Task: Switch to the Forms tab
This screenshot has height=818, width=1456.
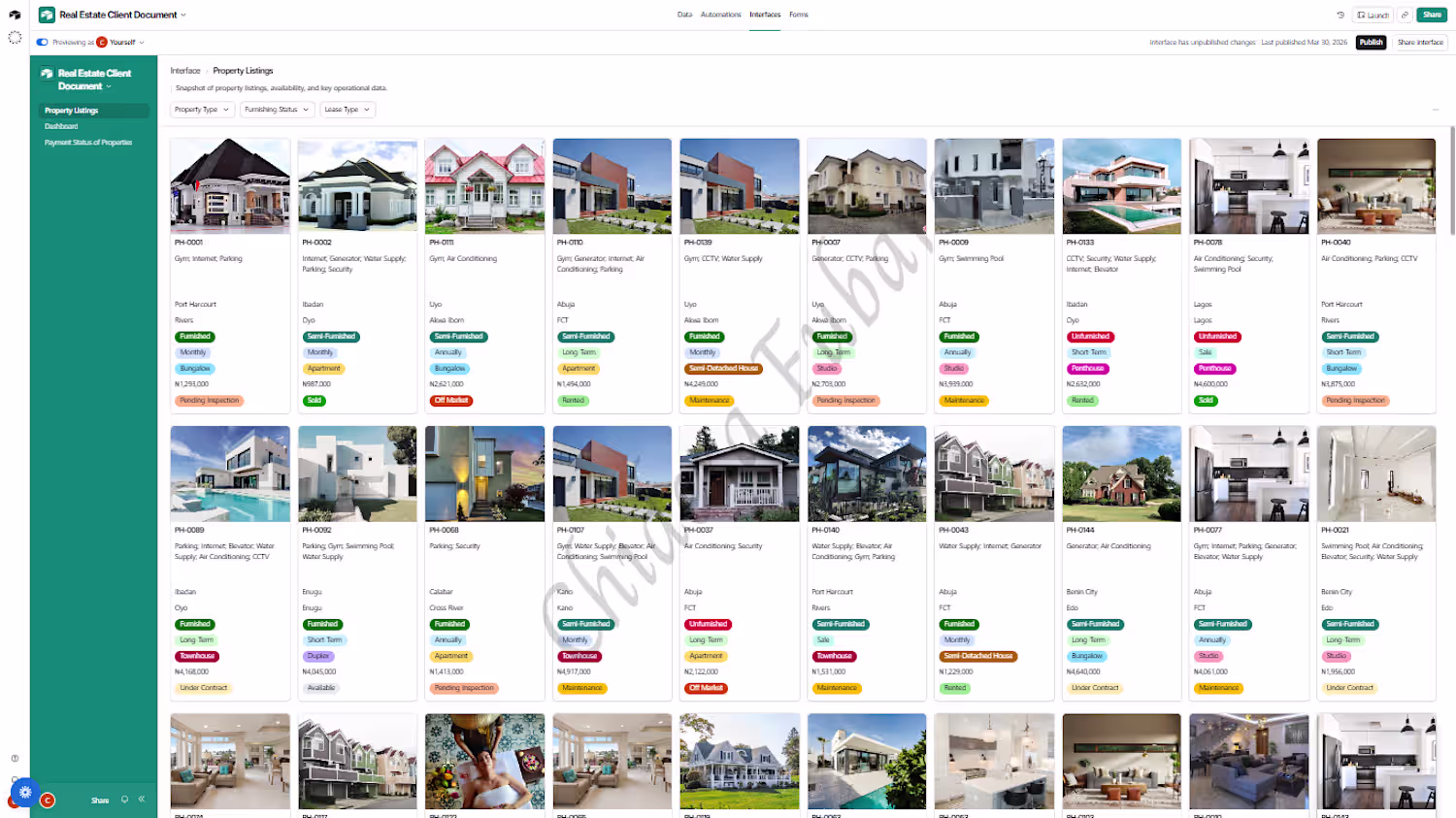Action: [799, 15]
